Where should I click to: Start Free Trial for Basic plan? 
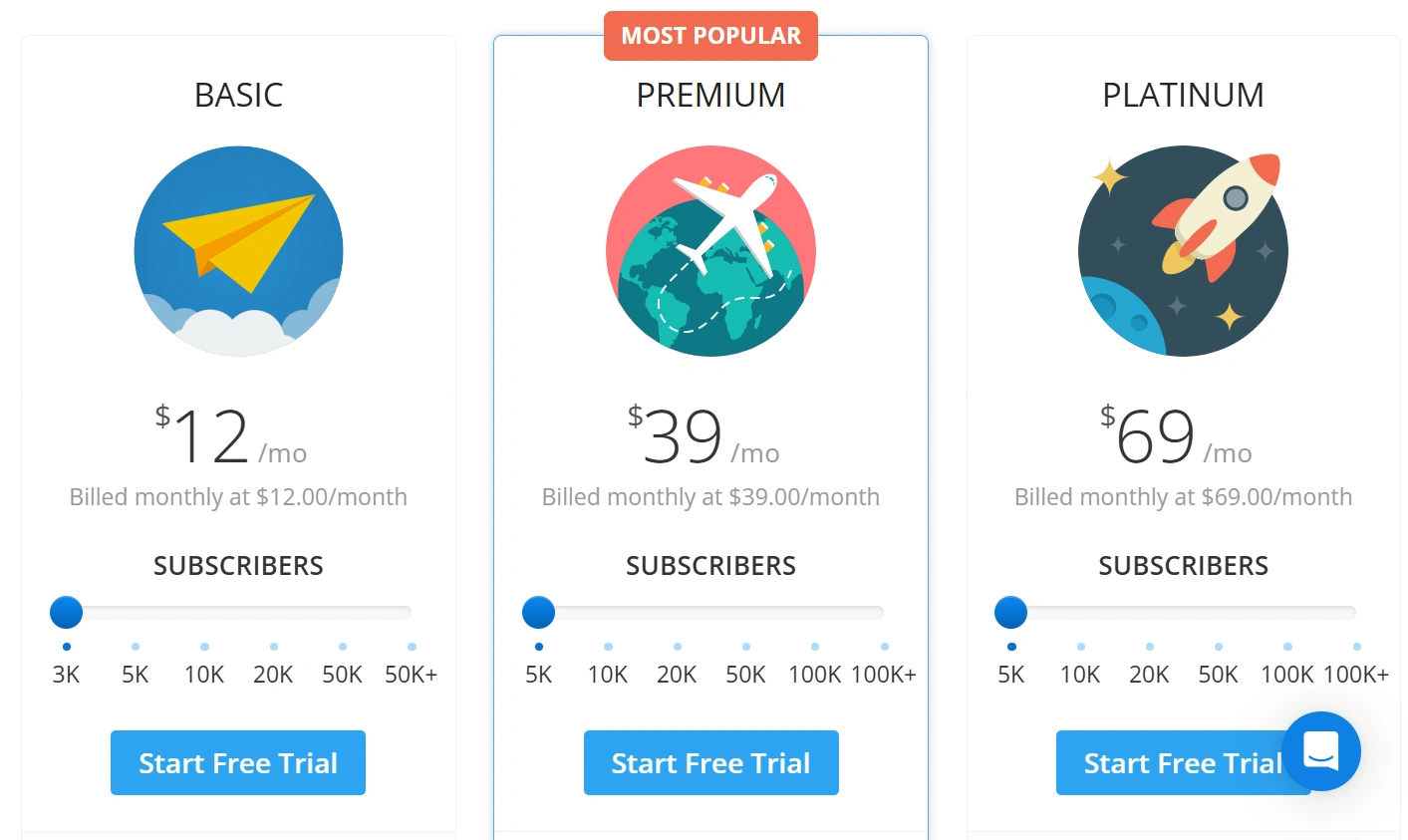(238, 763)
